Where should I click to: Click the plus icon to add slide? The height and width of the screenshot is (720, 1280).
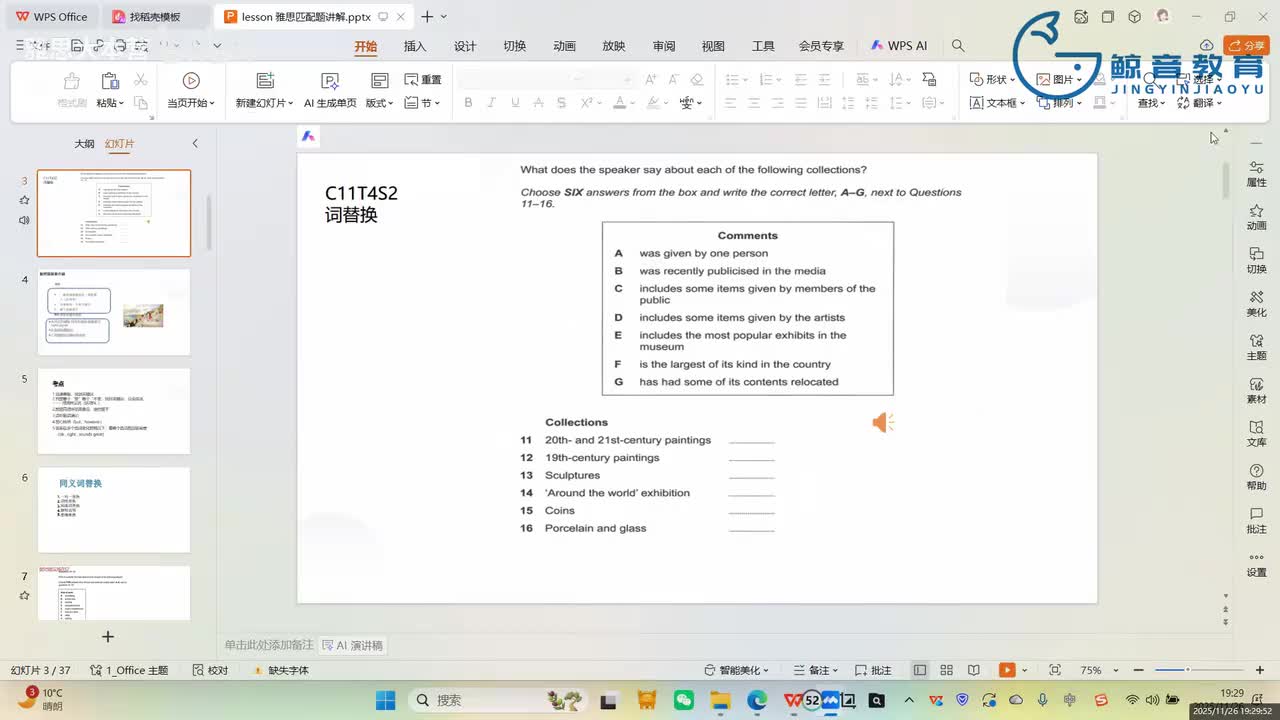108,636
